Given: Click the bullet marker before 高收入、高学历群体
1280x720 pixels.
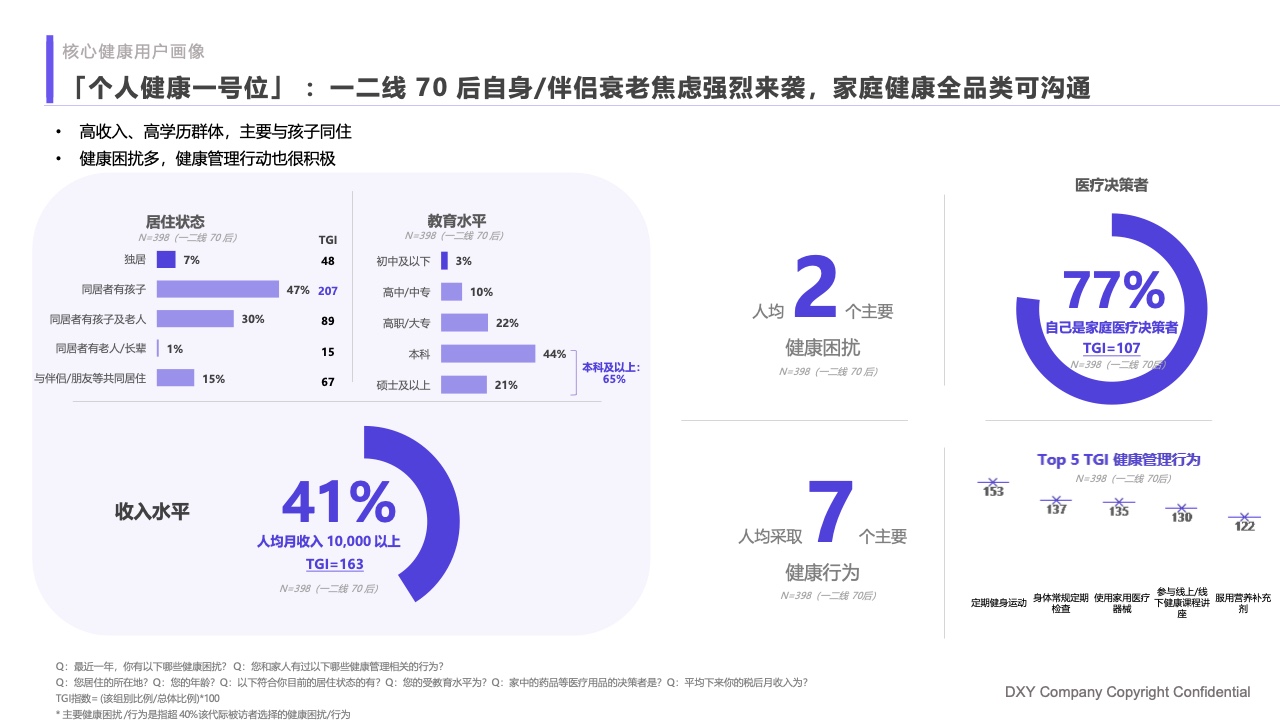Looking at the screenshot, I should 58,131.
